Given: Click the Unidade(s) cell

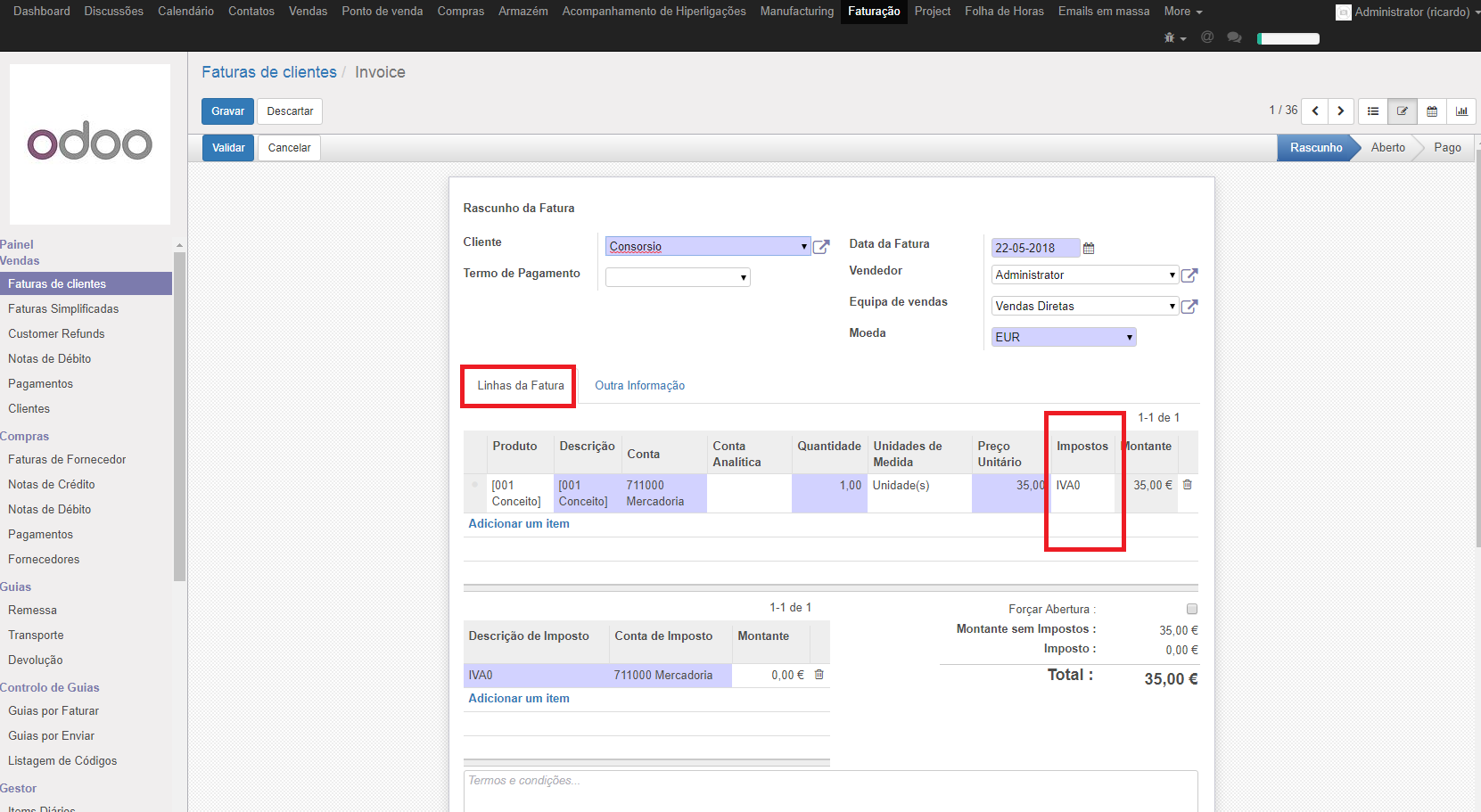Looking at the screenshot, I should pyautogui.click(x=919, y=493).
